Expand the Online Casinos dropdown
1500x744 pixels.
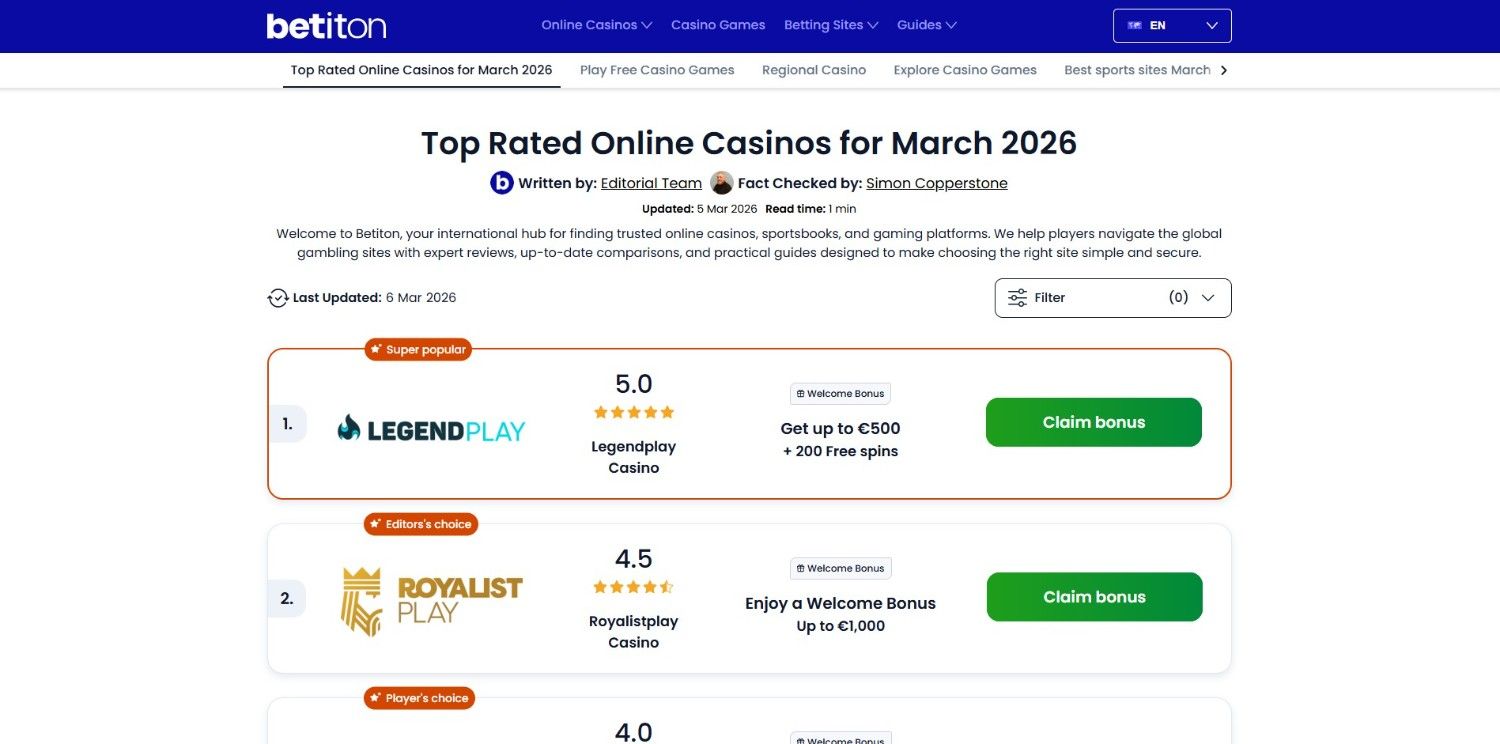(x=596, y=25)
